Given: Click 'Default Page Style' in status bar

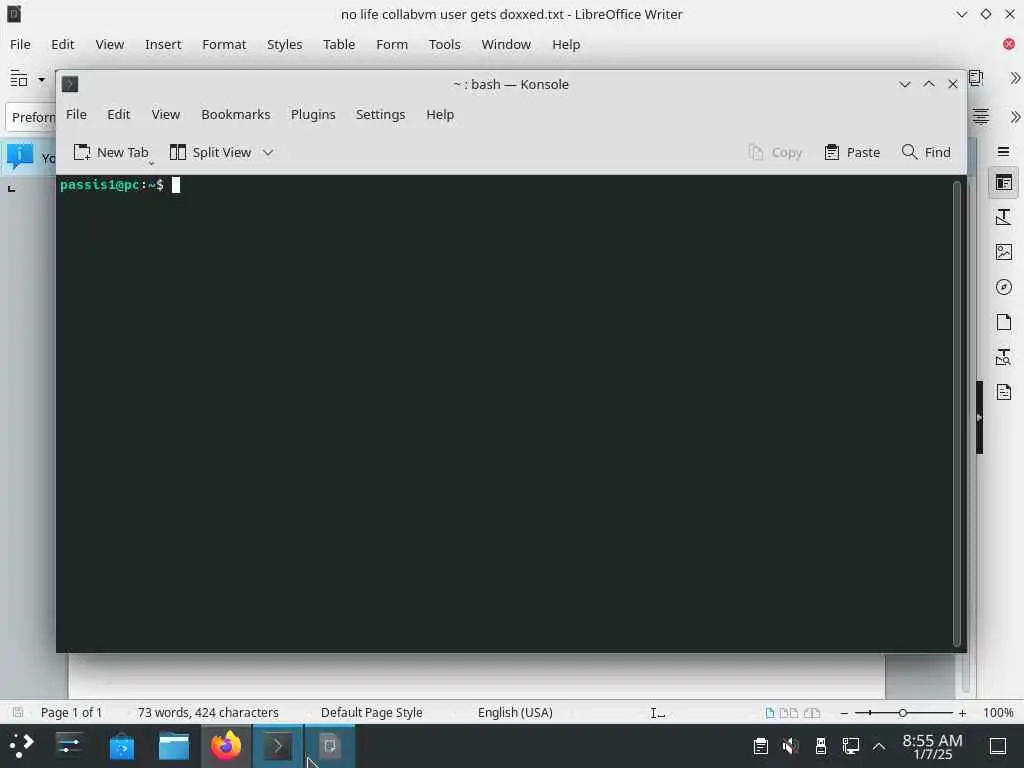Looking at the screenshot, I should [x=372, y=712].
